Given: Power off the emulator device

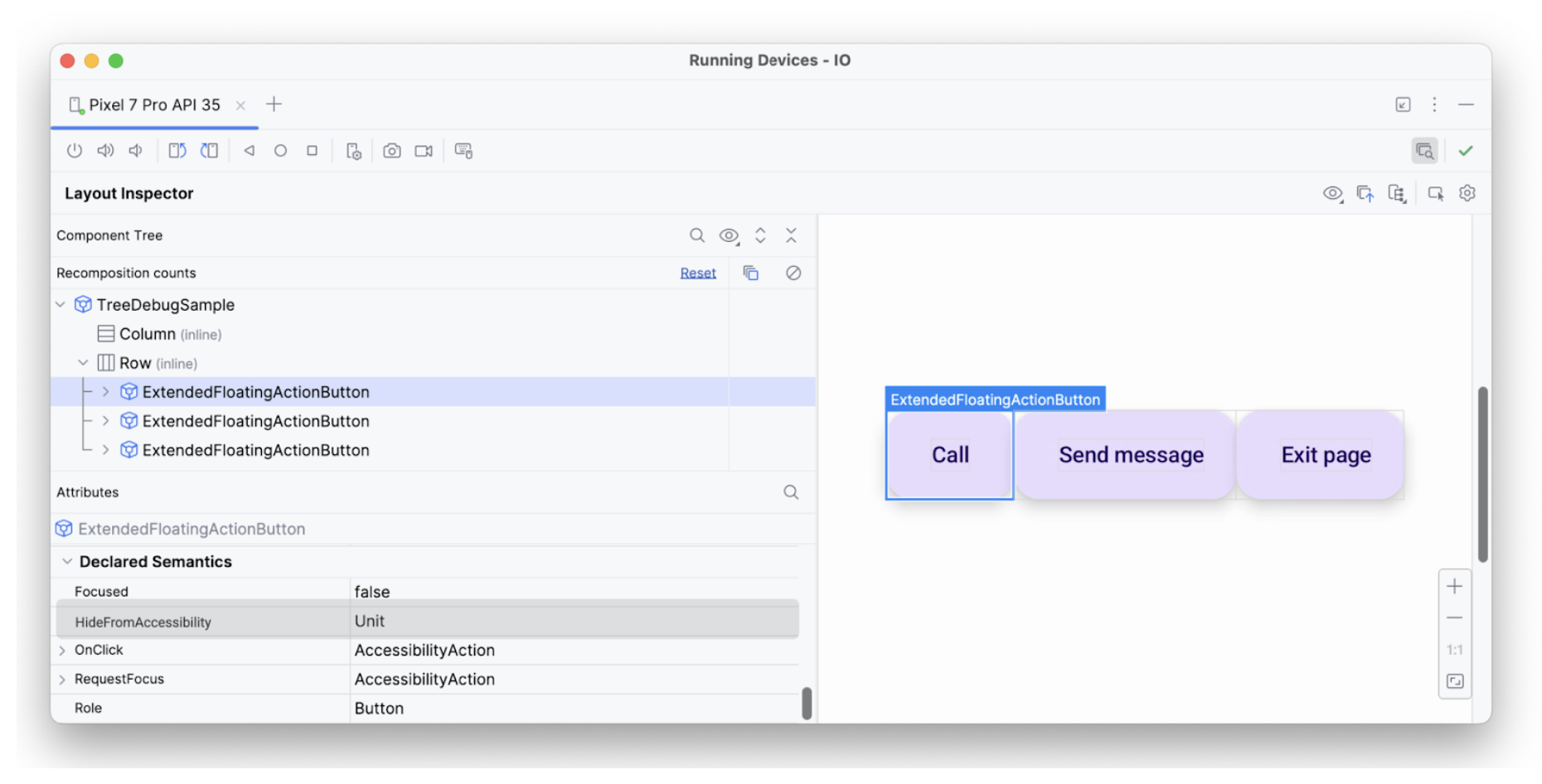Looking at the screenshot, I should tap(75, 150).
